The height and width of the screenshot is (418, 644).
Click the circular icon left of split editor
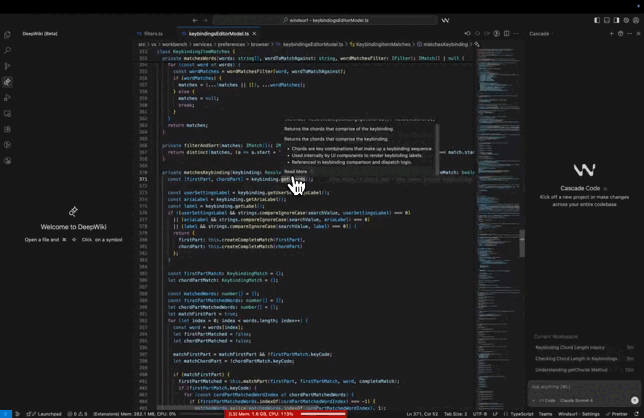[497, 34]
